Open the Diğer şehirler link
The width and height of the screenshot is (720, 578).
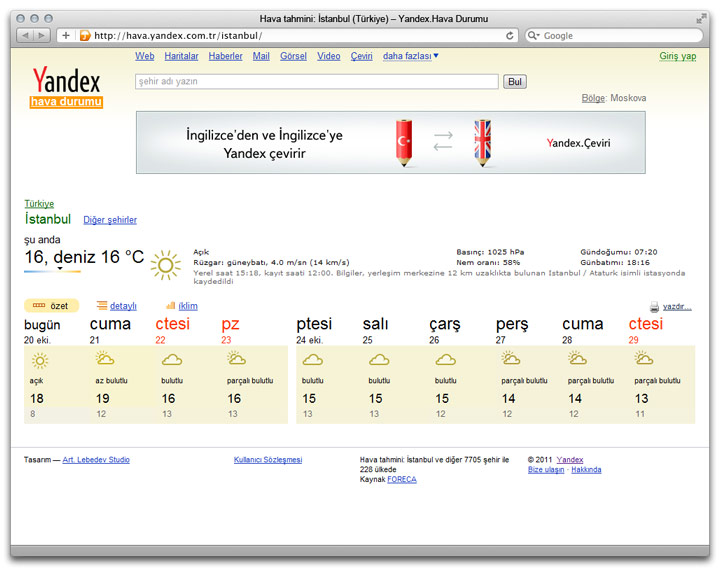[x=110, y=220]
